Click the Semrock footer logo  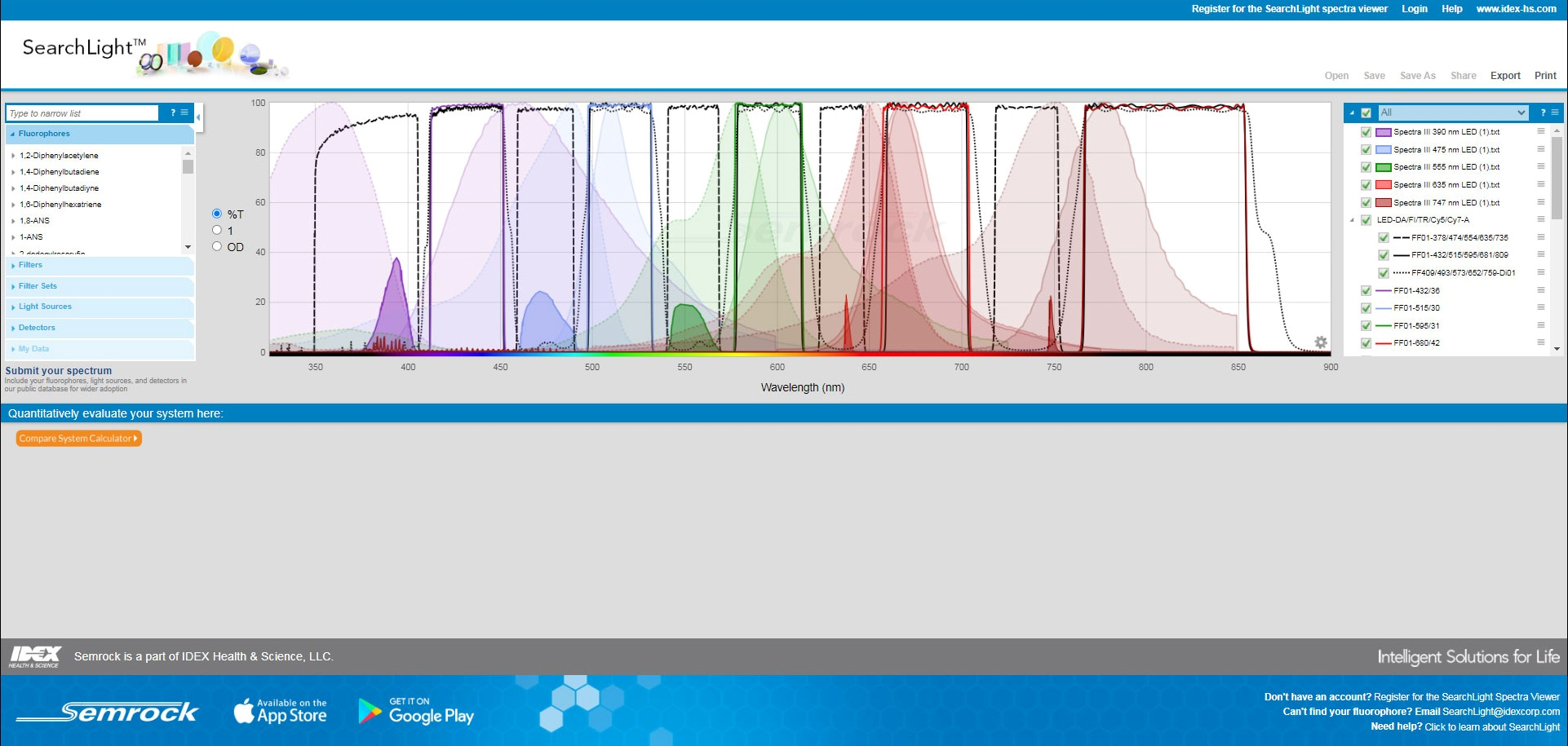107,712
